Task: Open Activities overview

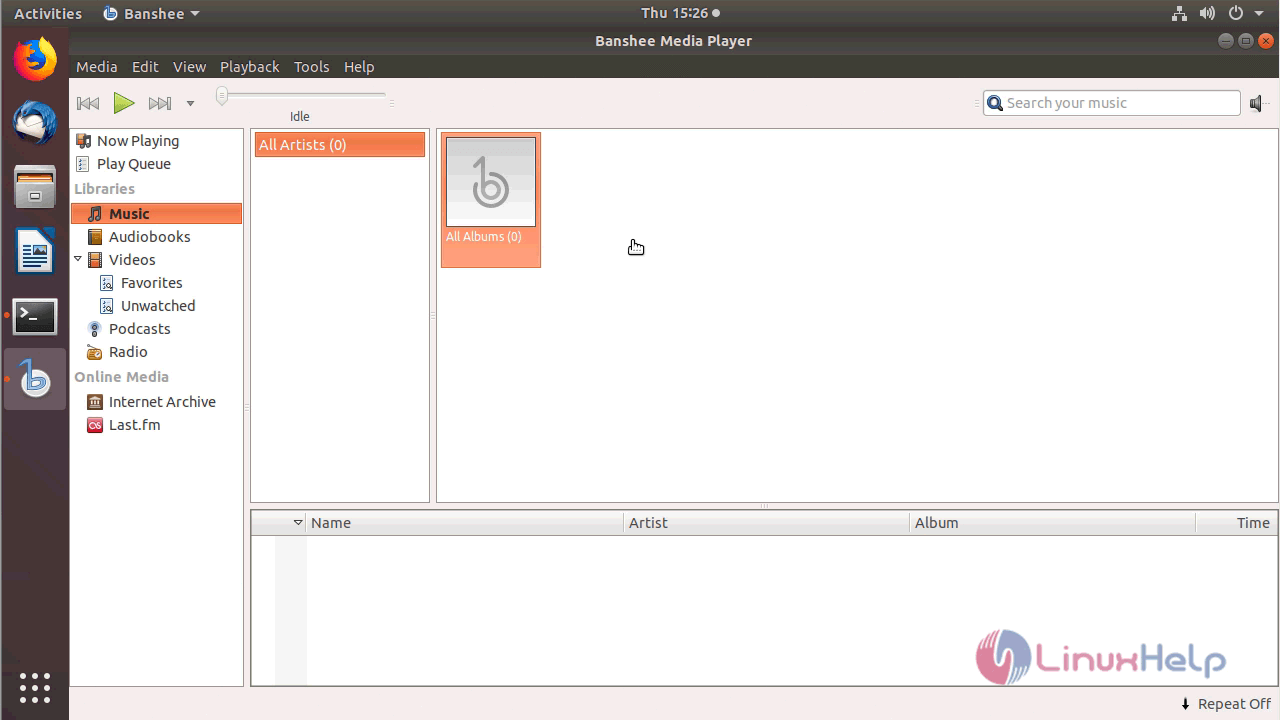Action: (48, 13)
